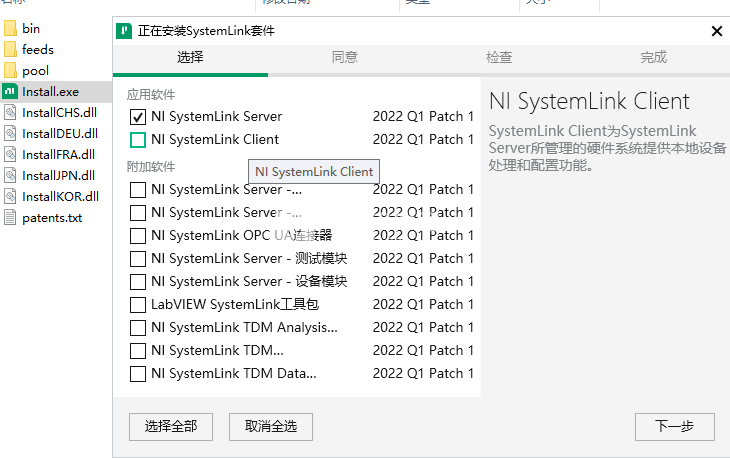
Task: Check the NI SystemLink TDM Analysis checkbox
Action: pos(138,328)
